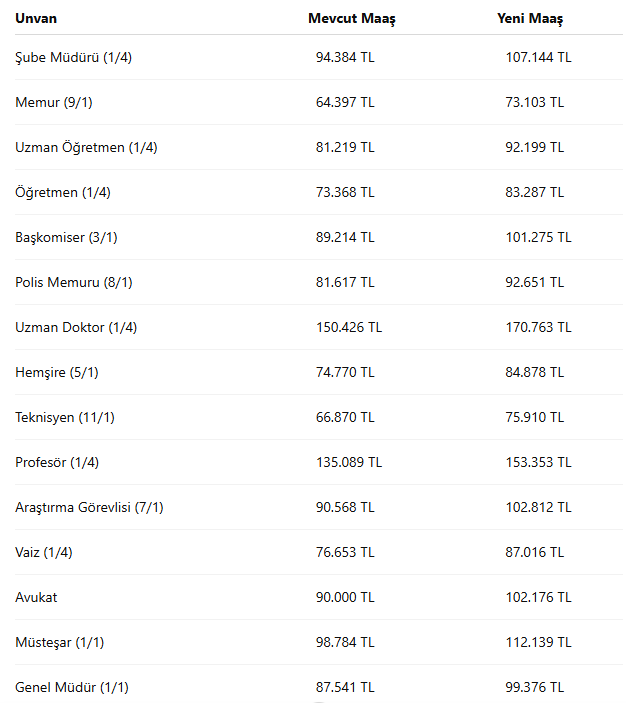Click the Genel Müdür (1/1) title cell

(72, 687)
